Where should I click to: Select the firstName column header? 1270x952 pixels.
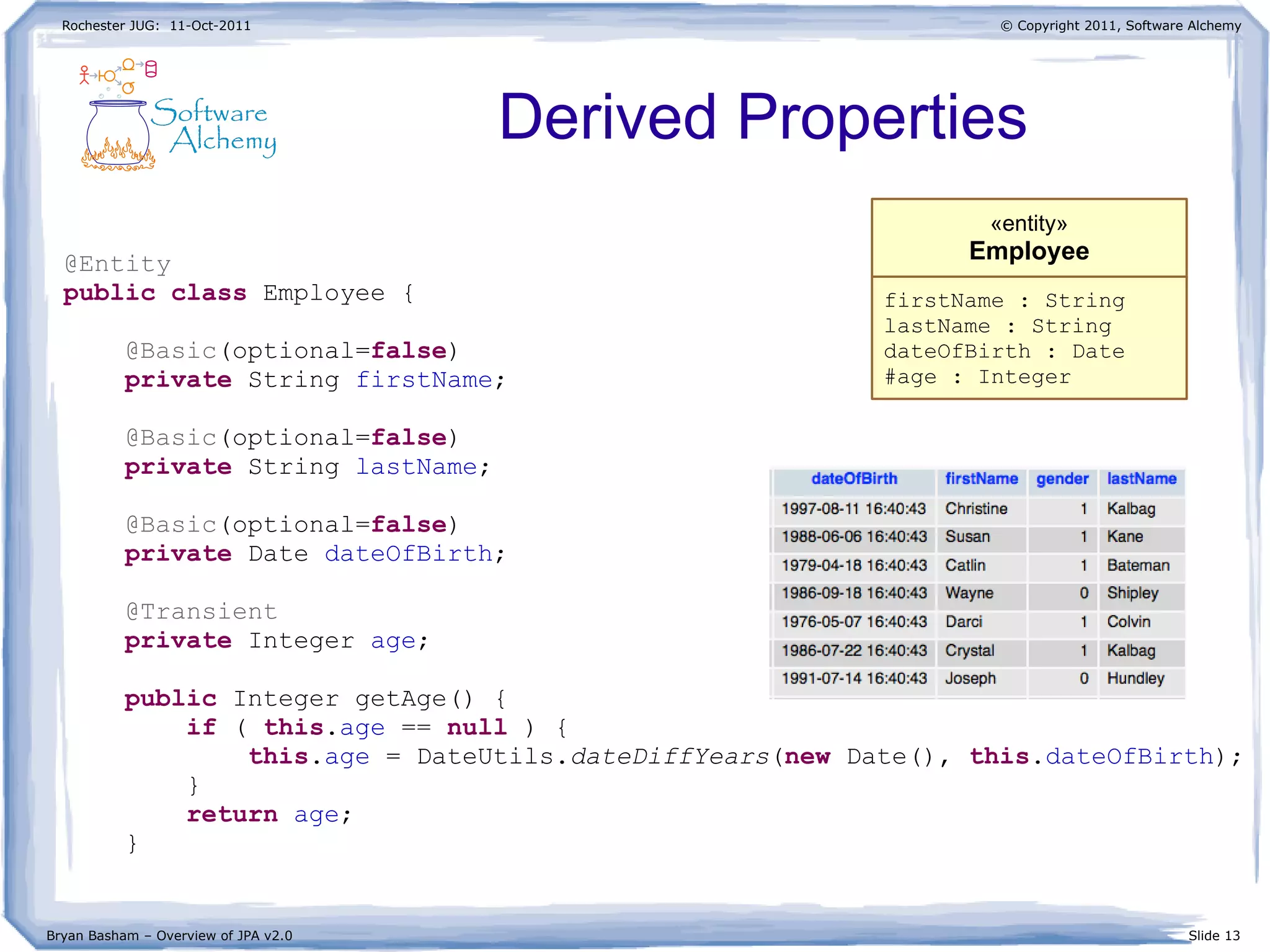(981, 479)
